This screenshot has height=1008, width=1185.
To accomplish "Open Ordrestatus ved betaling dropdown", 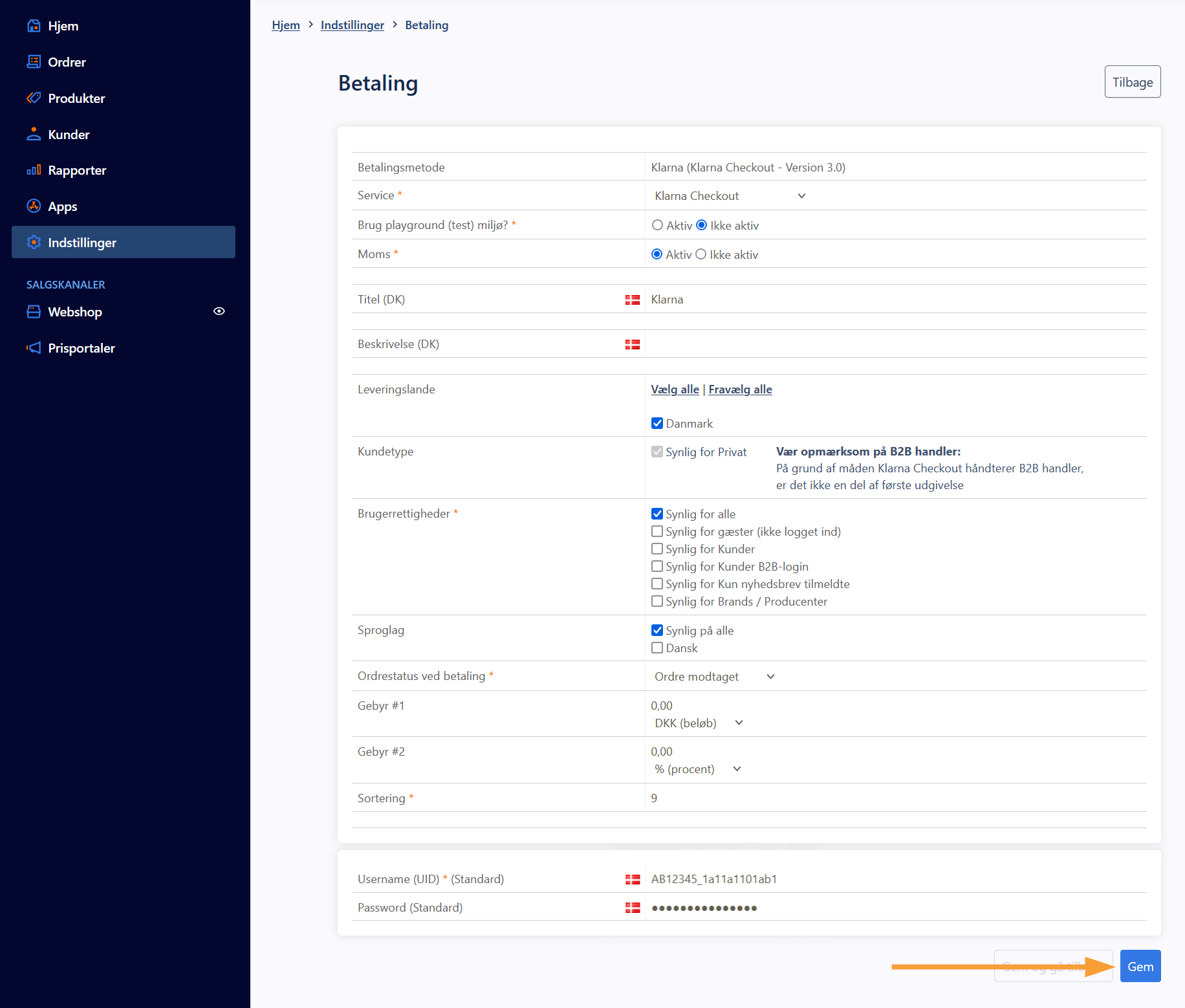I will (x=715, y=677).
